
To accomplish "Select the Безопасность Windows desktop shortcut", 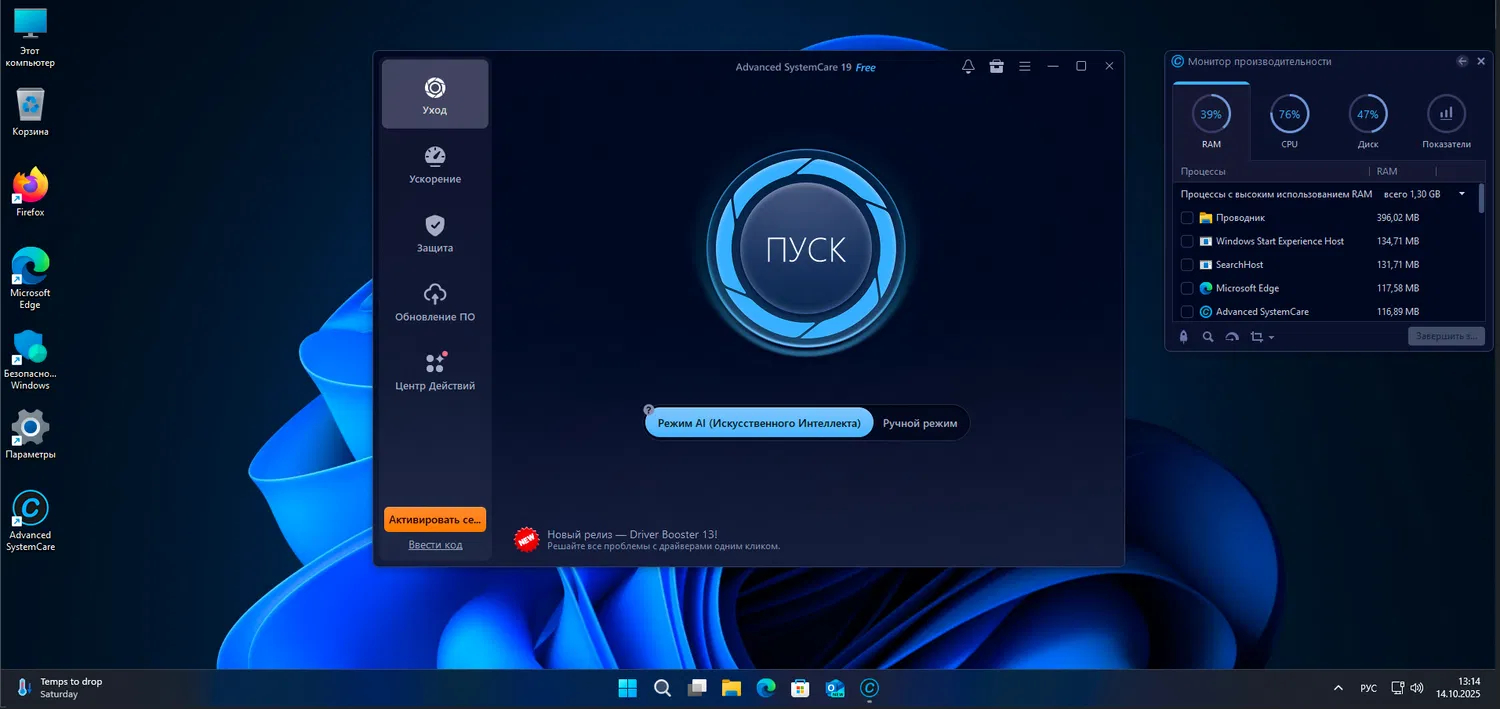I will (x=30, y=359).
